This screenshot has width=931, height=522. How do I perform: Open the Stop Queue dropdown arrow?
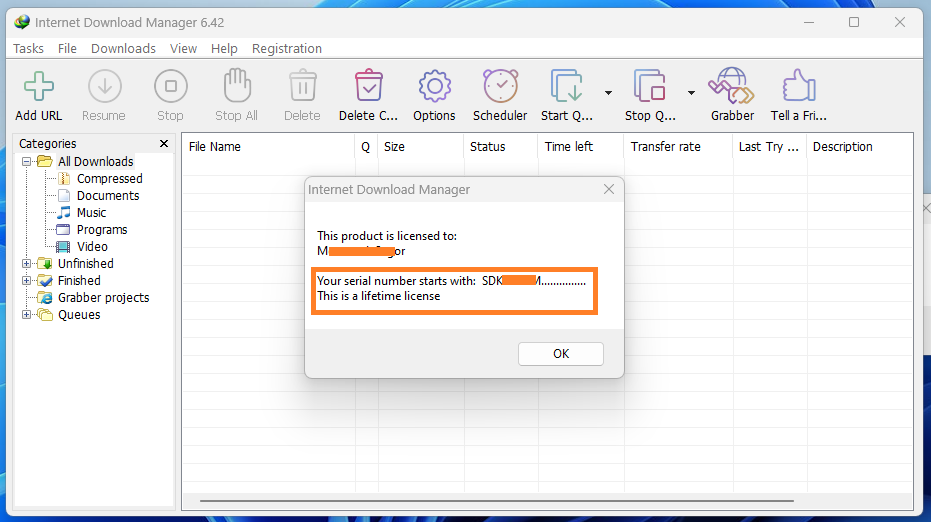[691, 93]
